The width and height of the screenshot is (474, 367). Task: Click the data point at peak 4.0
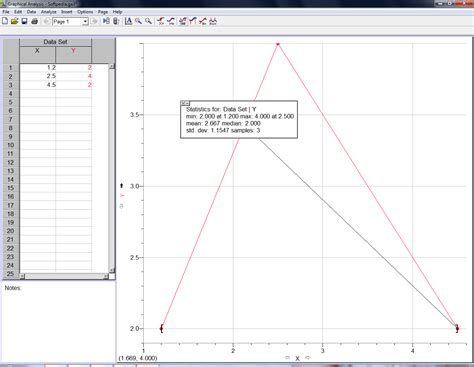coord(278,43)
